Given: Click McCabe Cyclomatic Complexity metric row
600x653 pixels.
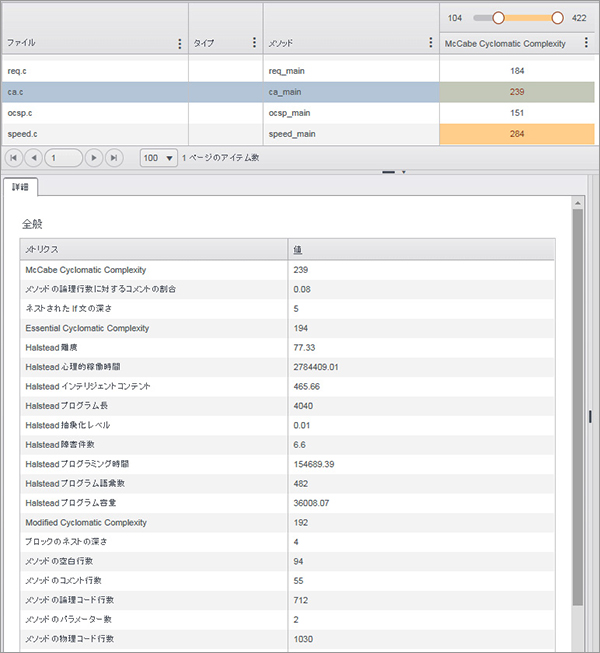Looking at the screenshot, I should point(287,270).
